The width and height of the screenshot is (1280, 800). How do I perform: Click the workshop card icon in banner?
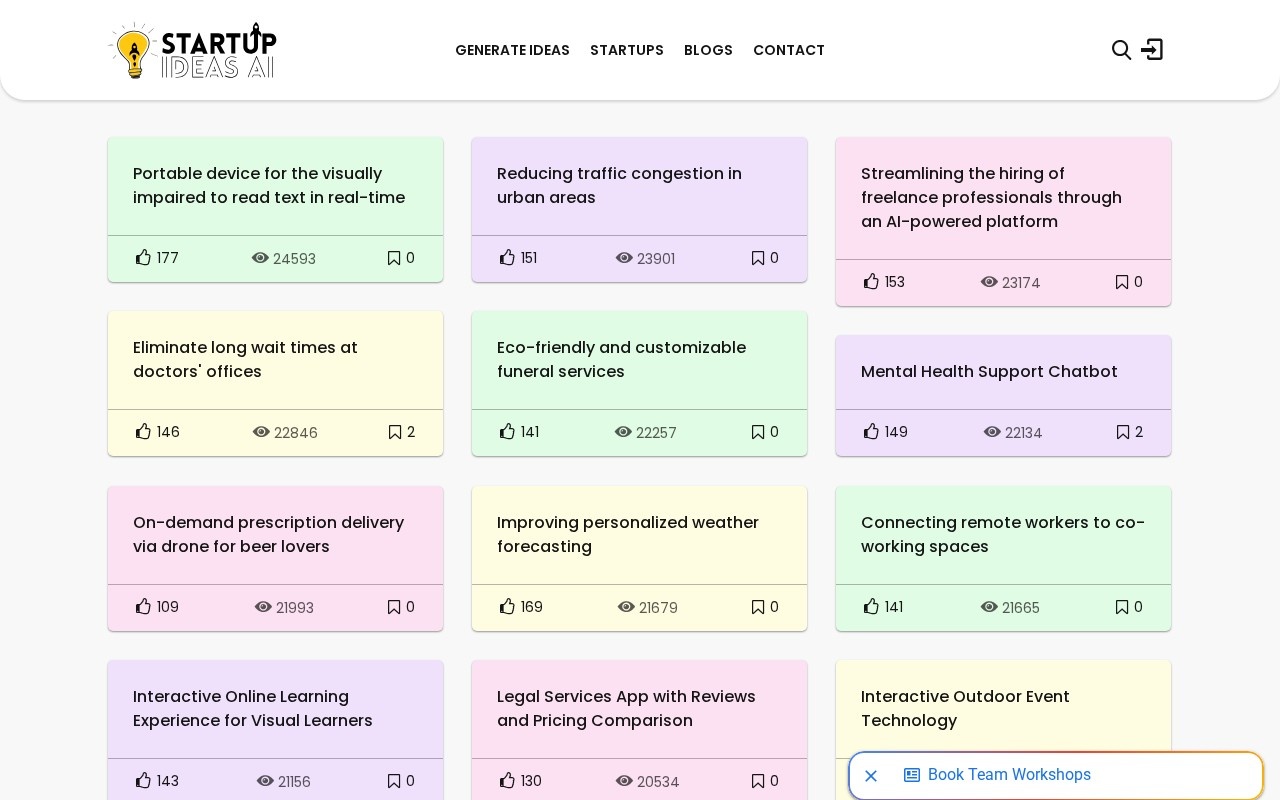912,775
